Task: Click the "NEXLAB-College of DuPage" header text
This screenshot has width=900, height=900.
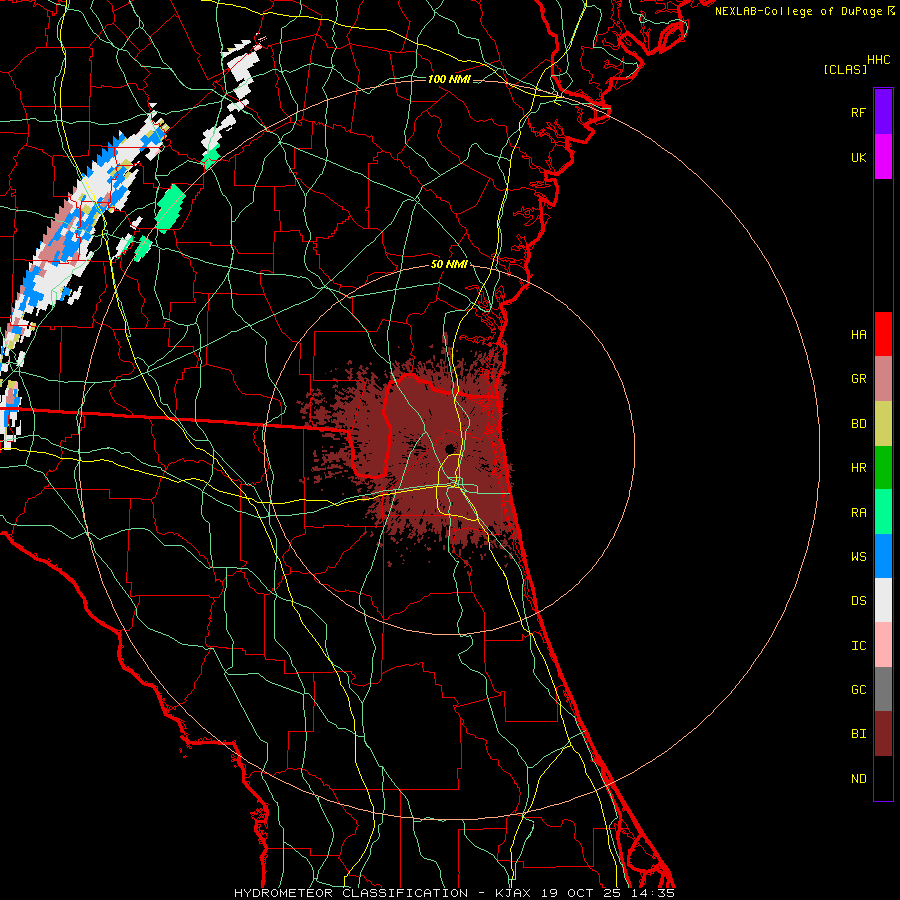Action: pos(798,11)
